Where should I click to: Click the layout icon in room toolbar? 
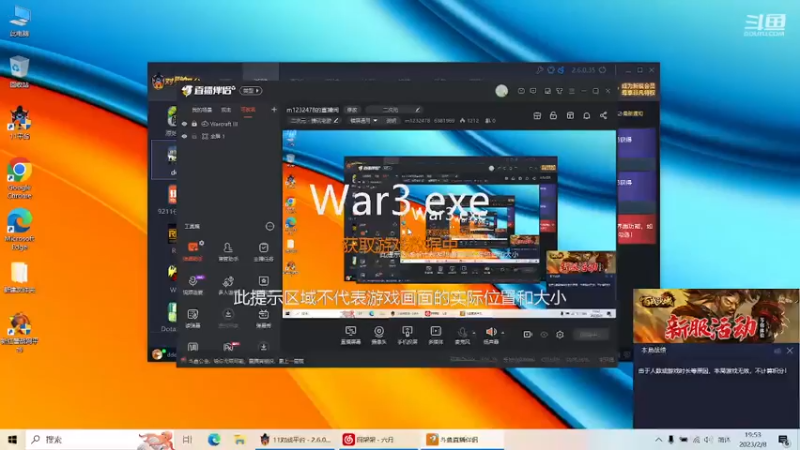pyautogui.click(x=537, y=116)
